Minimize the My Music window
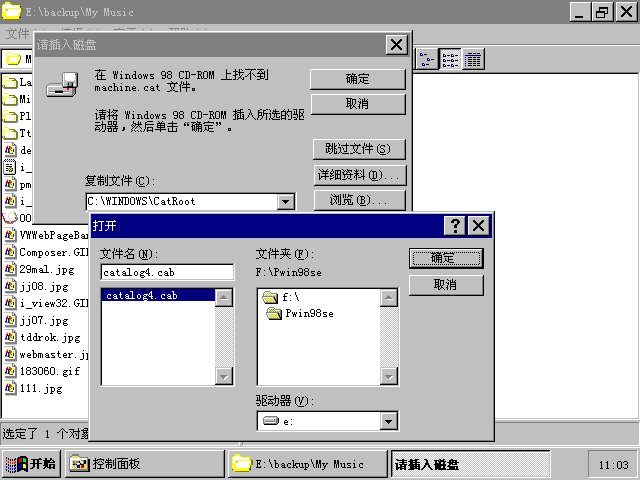Image resolution: width=640 pixels, height=480 pixels. (580, 12)
